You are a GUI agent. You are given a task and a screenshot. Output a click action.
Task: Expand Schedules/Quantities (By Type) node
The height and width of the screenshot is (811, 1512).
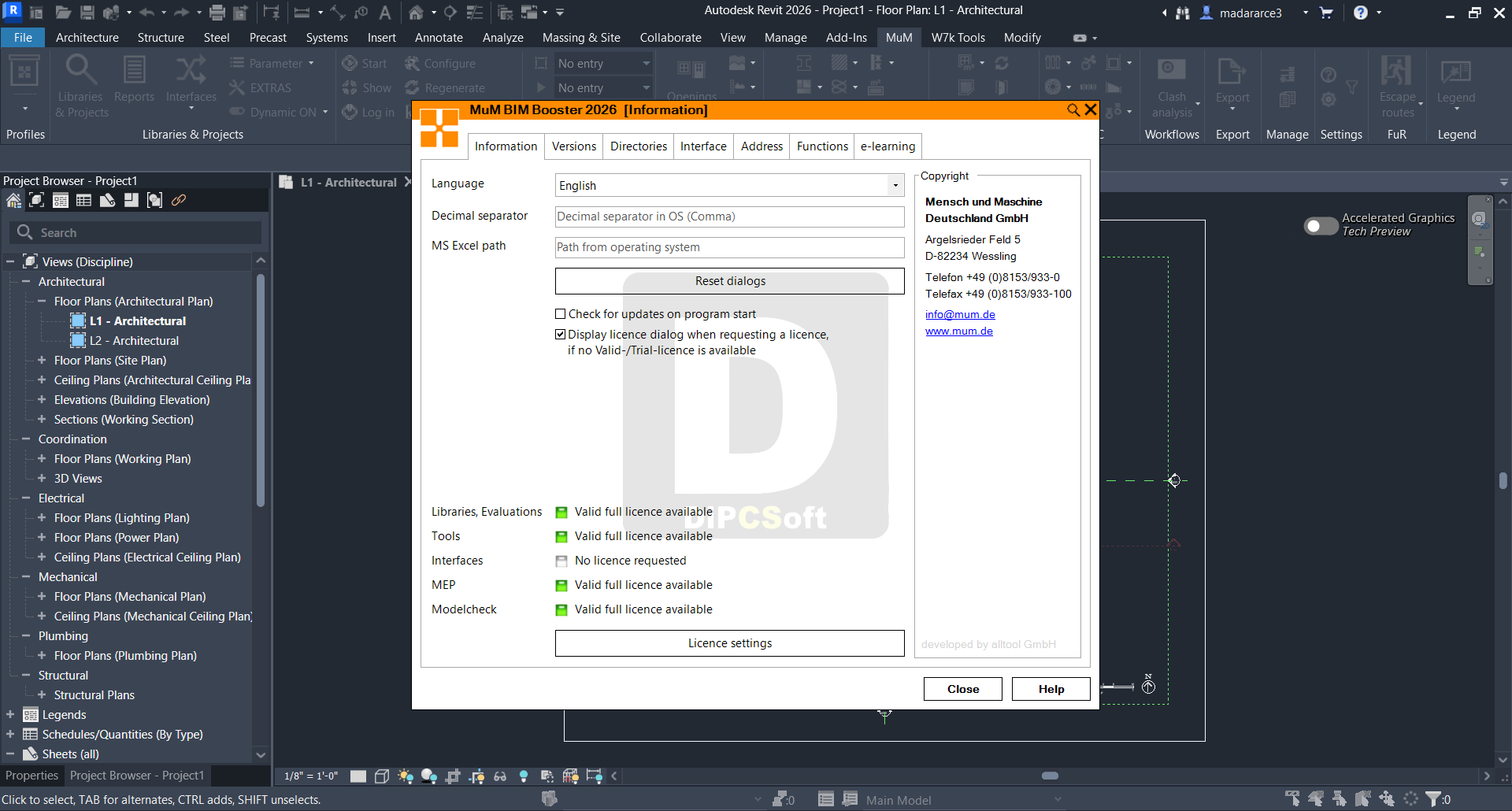click(x=10, y=734)
